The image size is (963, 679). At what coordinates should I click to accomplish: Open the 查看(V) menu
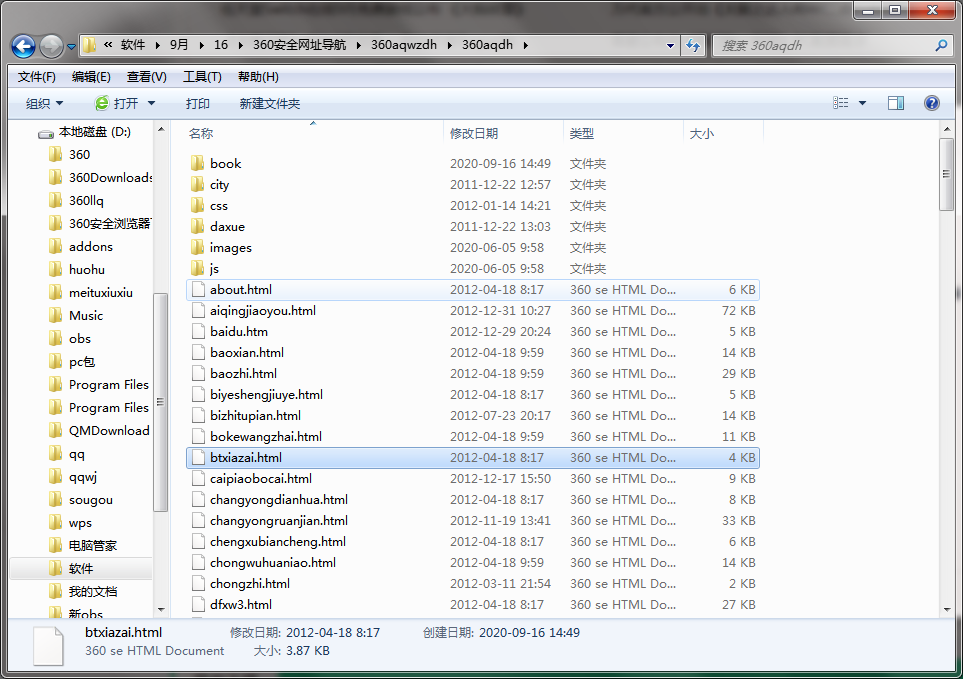point(146,77)
